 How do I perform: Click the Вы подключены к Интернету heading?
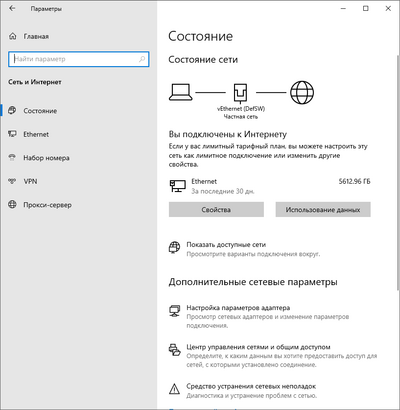coord(228,134)
